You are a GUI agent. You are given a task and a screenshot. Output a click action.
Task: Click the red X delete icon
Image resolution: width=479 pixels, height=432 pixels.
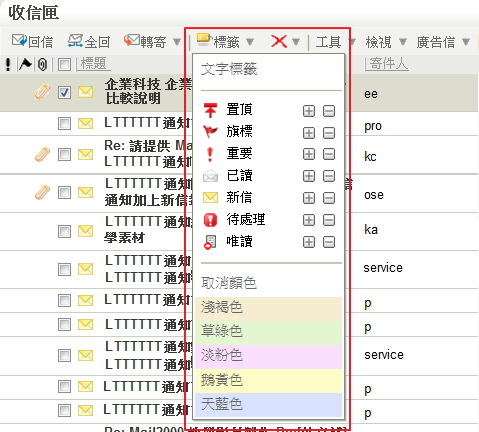[279, 42]
